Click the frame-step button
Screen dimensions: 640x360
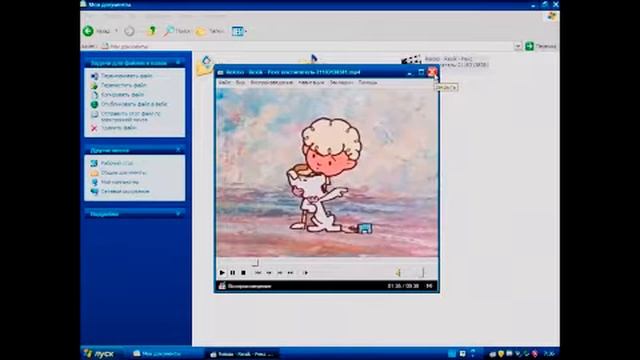305,273
